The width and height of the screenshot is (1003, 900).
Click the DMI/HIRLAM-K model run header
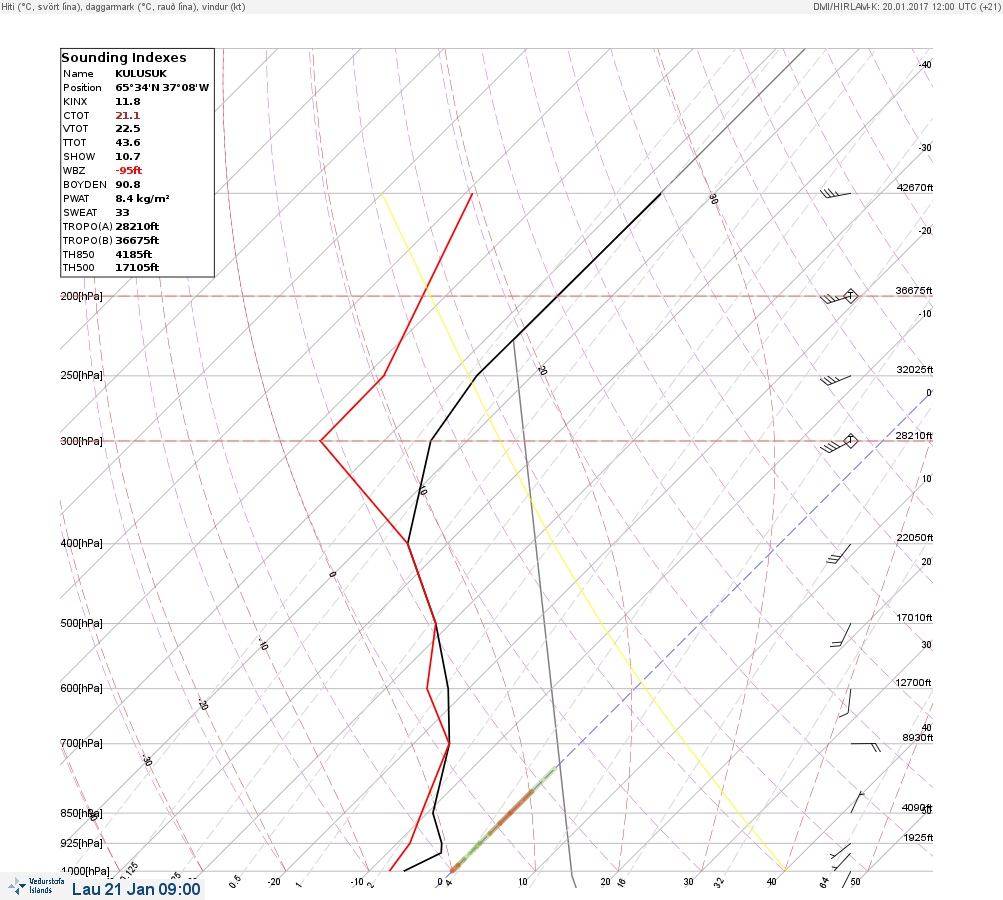[x=906, y=6]
